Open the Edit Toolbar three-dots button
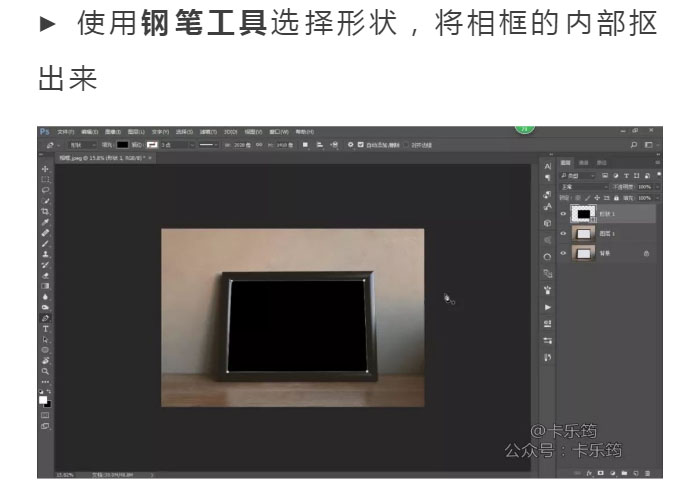The image size is (700, 487). 45,382
